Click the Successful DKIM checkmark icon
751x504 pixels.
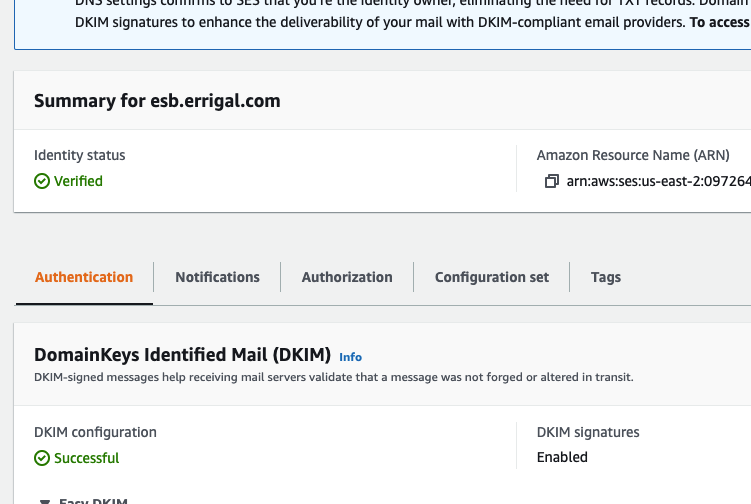[42, 458]
